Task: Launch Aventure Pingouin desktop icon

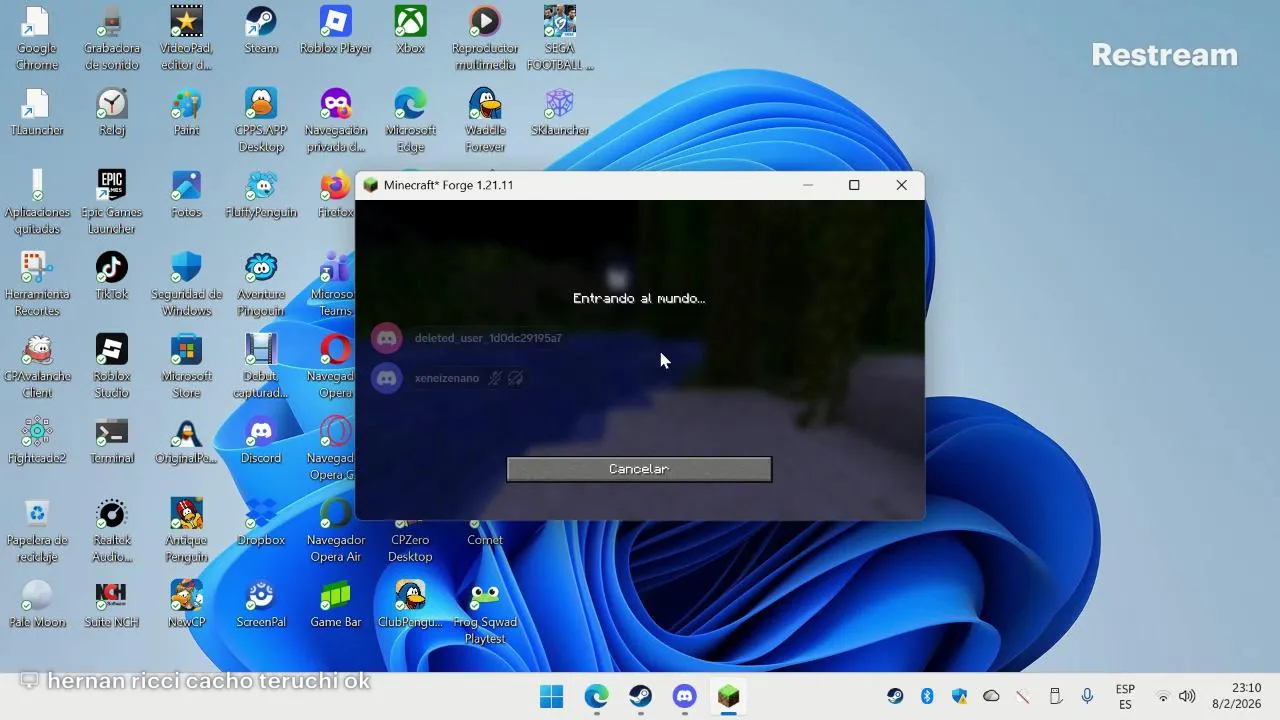Action: click(261, 284)
